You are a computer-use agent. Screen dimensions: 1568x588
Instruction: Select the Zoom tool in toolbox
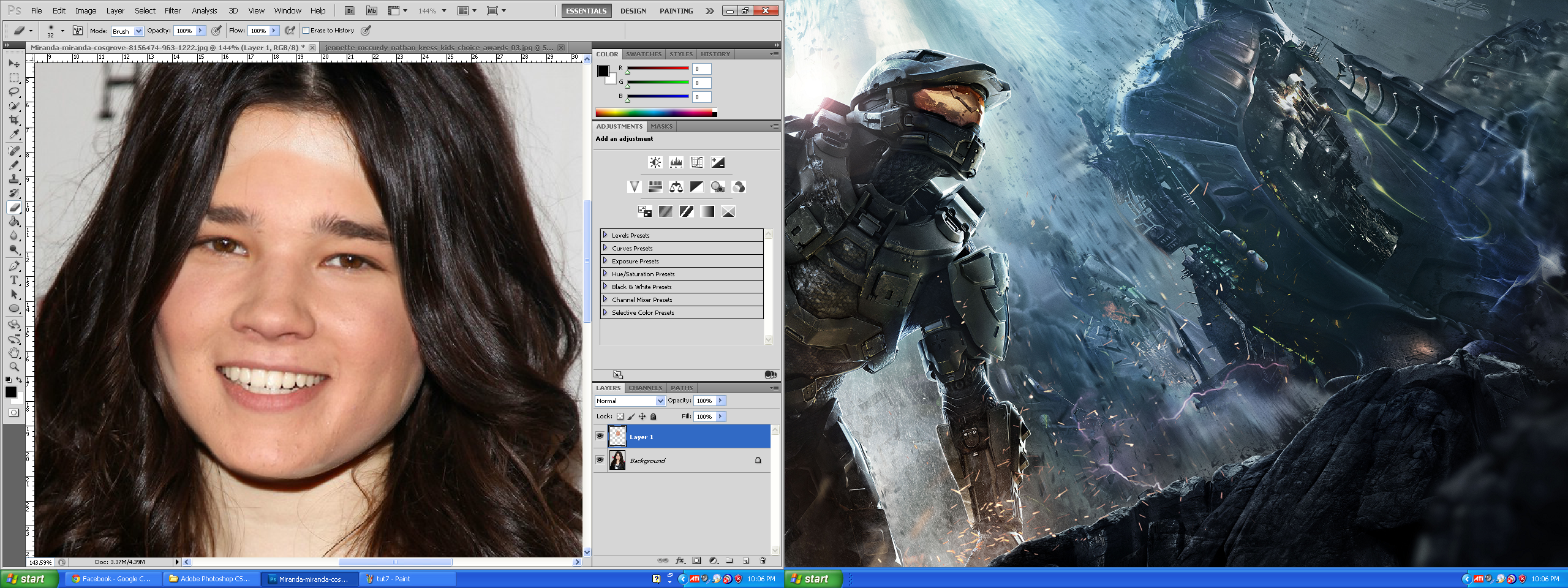click(x=14, y=367)
